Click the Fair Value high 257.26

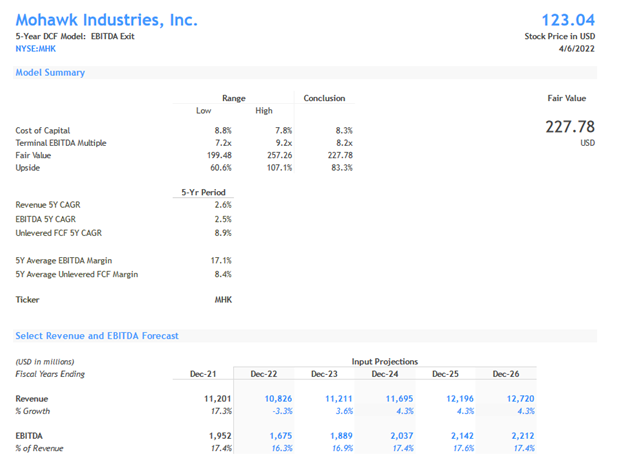280,155
